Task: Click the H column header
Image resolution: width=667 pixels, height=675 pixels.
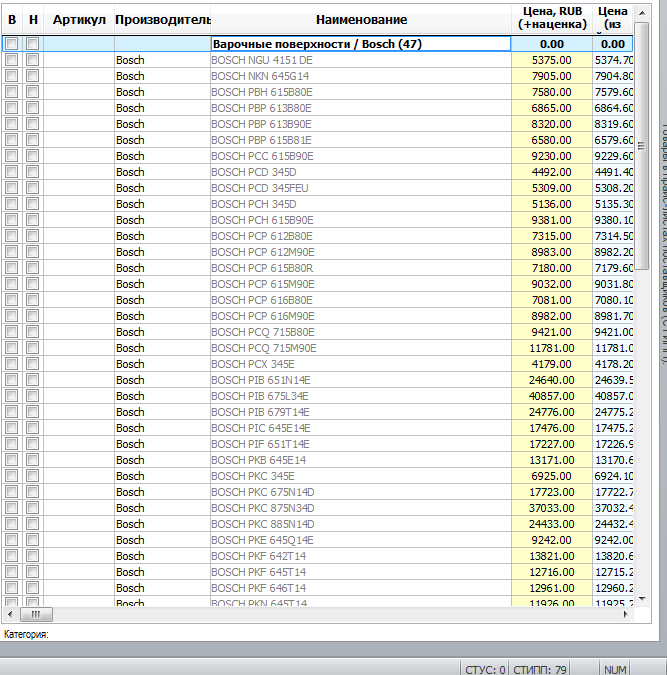Action: coord(33,19)
